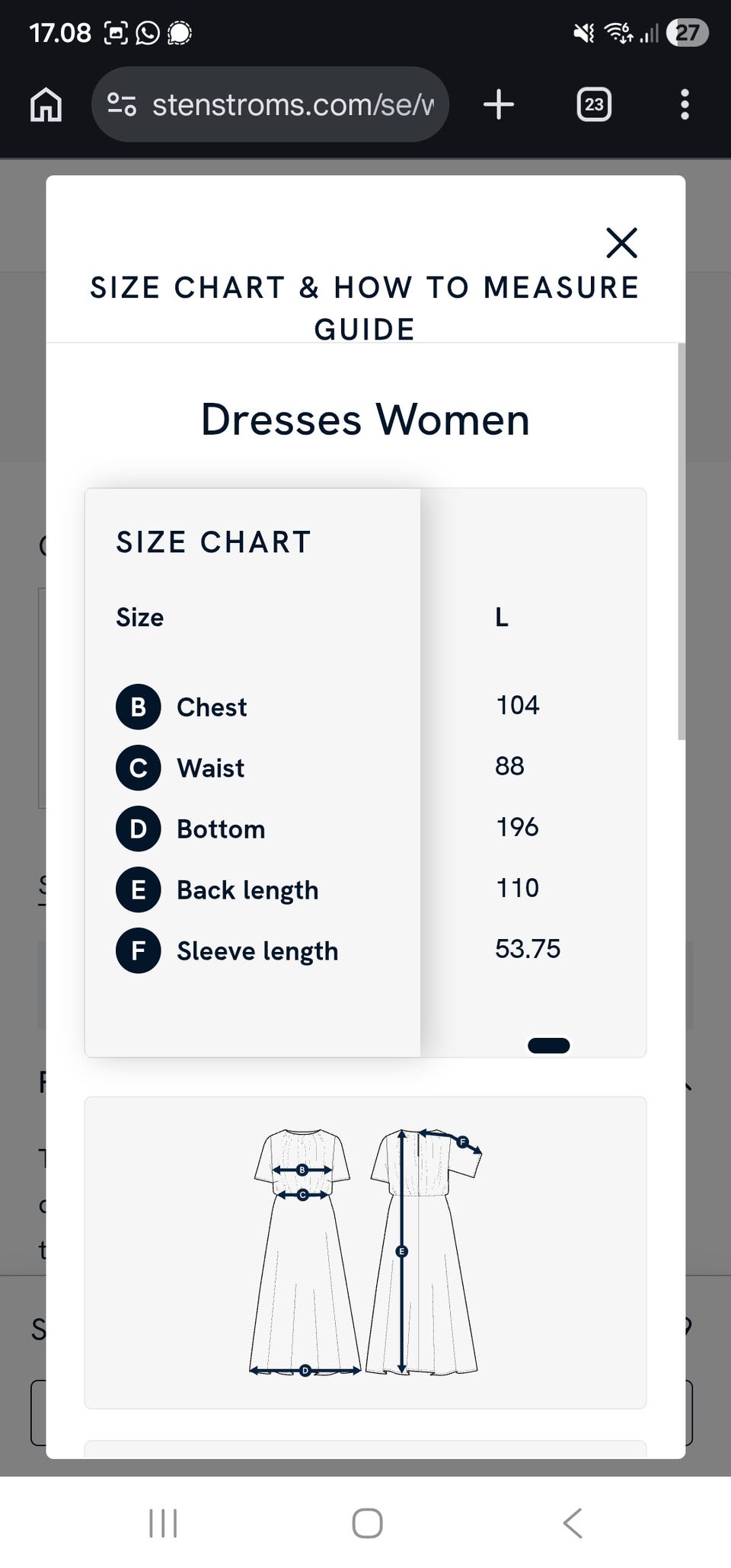Tap the Android recent apps button

click(x=163, y=1523)
